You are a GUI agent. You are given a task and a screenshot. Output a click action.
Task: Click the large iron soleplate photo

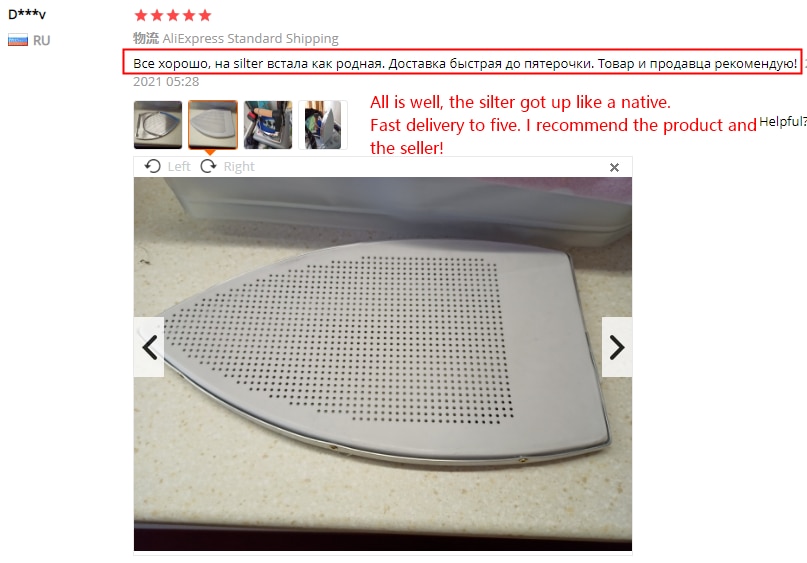(x=383, y=364)
